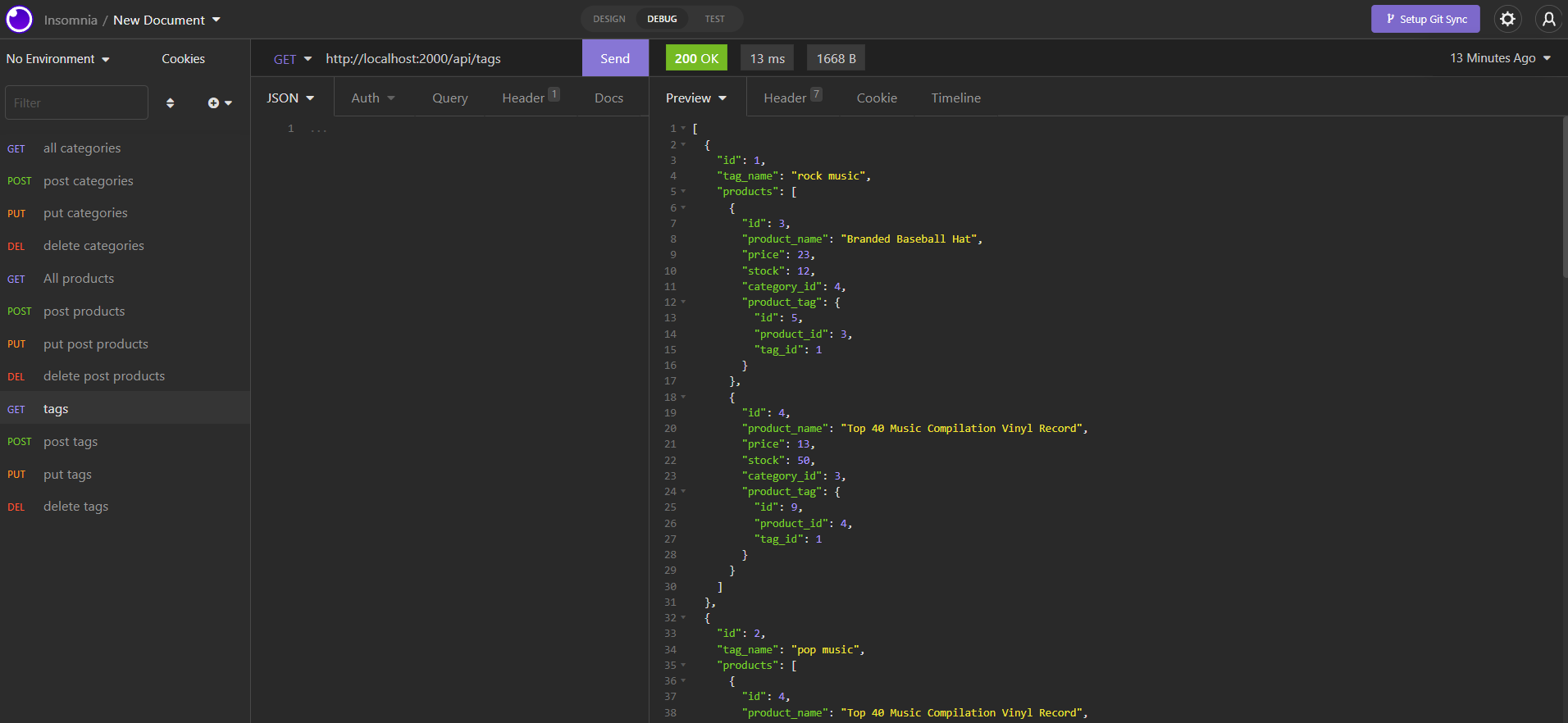Click the Insomnia logo icon
1568x723 pixels.
click(x=19, y=19)
